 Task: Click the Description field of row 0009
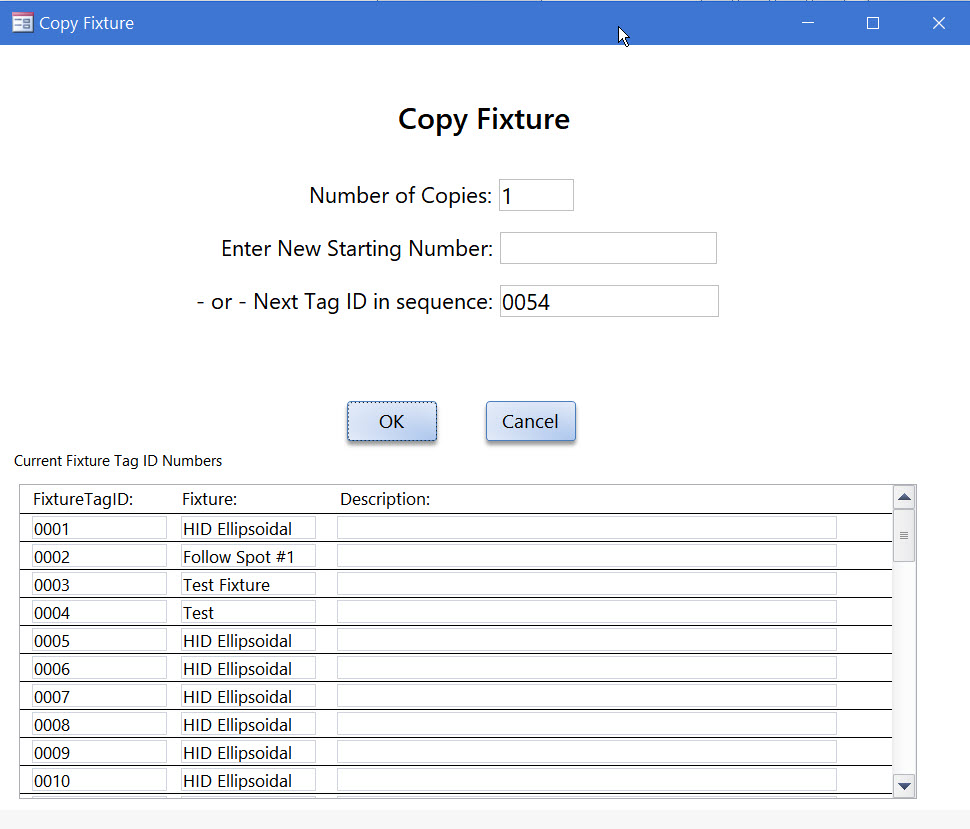[586, 752]
